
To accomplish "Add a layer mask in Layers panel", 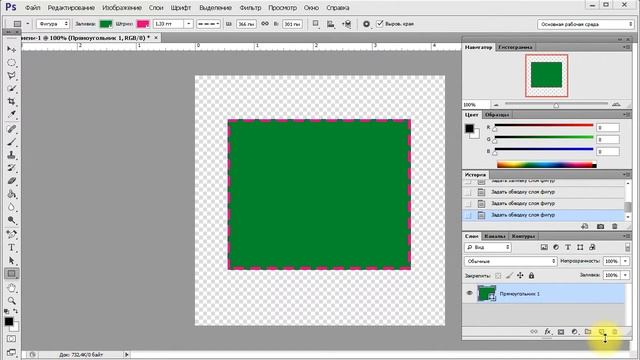I will (x=561, y=332).
